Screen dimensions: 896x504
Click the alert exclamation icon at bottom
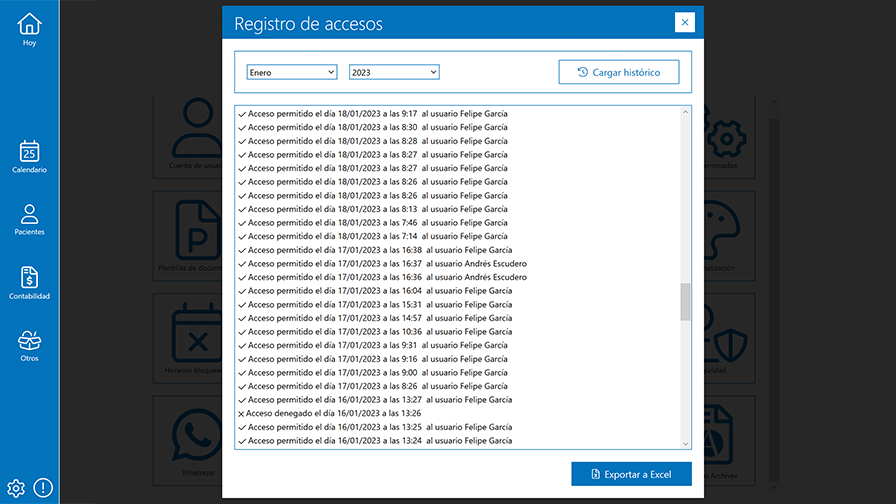[43, 487]
